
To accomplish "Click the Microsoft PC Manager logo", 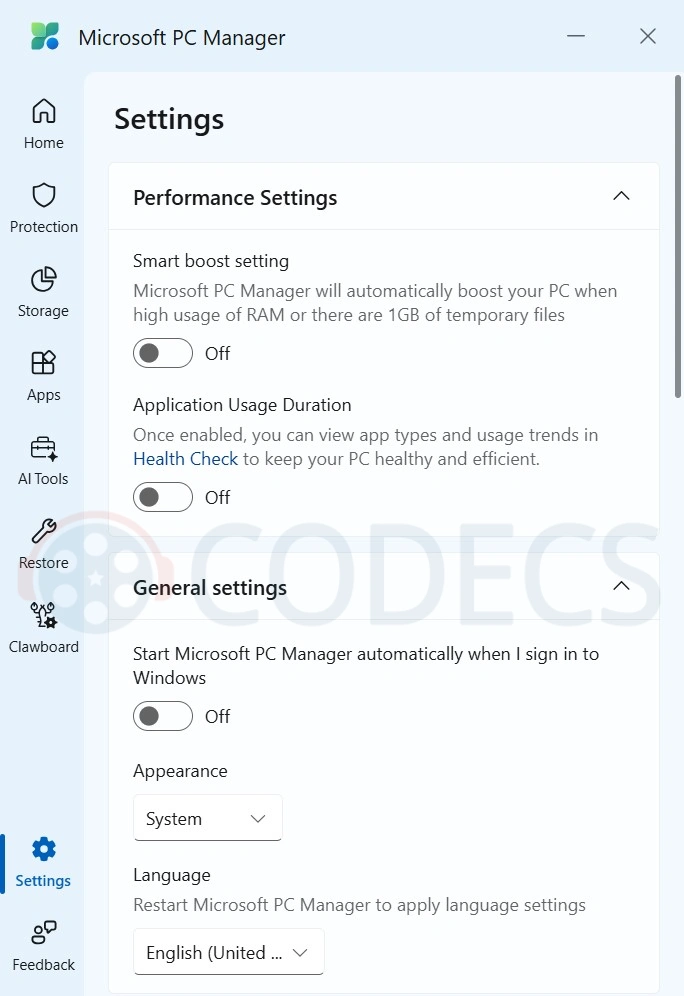I will [x=45, y=36].
